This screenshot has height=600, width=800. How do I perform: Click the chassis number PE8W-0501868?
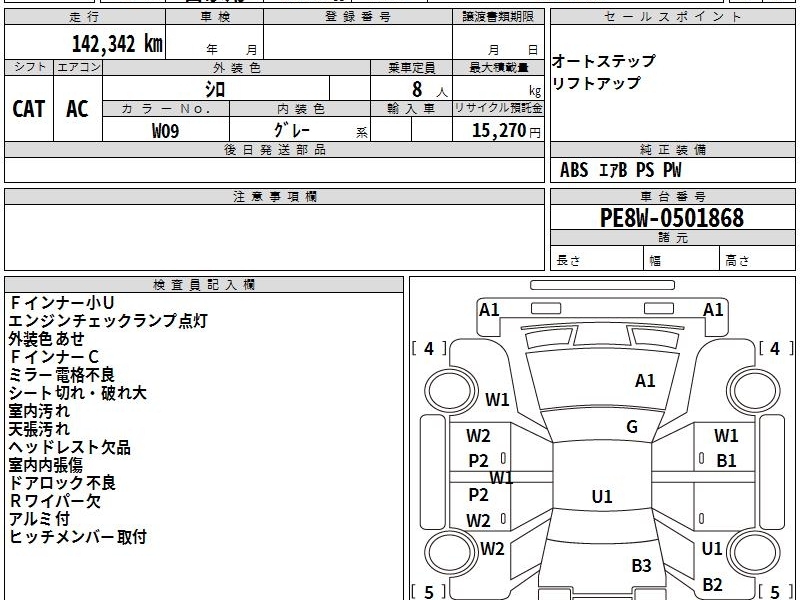click(672, 218)
